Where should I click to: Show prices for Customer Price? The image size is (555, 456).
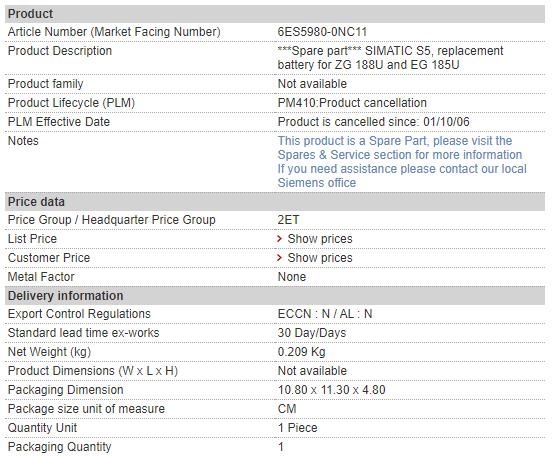(320, 258)
